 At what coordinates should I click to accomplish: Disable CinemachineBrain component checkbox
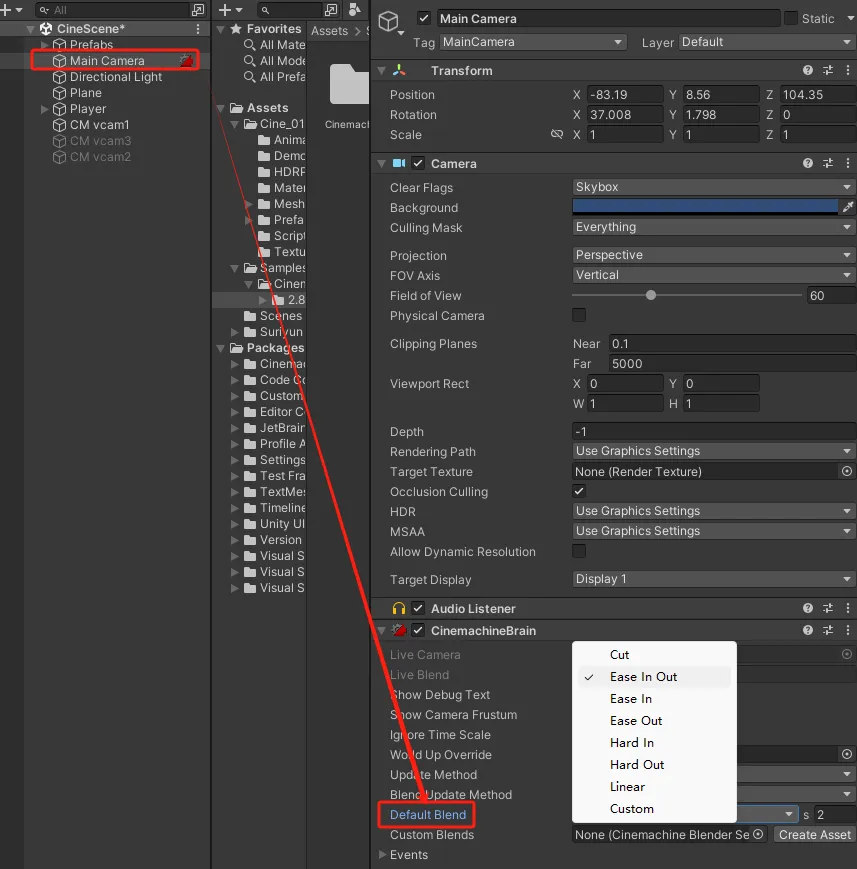click(418, 630)
